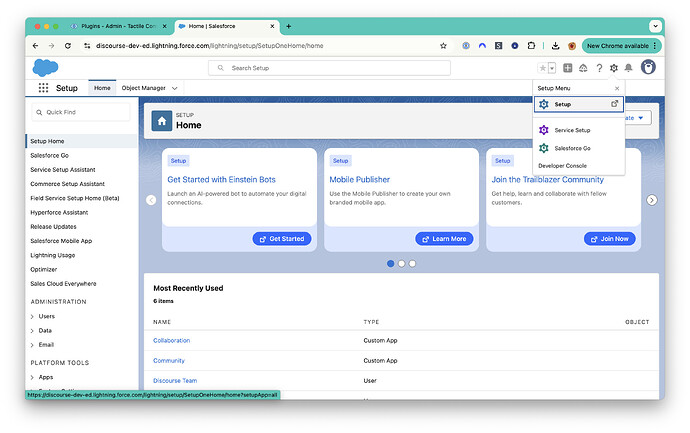Reload the page
690x433 pixels.
coord(68,46)
